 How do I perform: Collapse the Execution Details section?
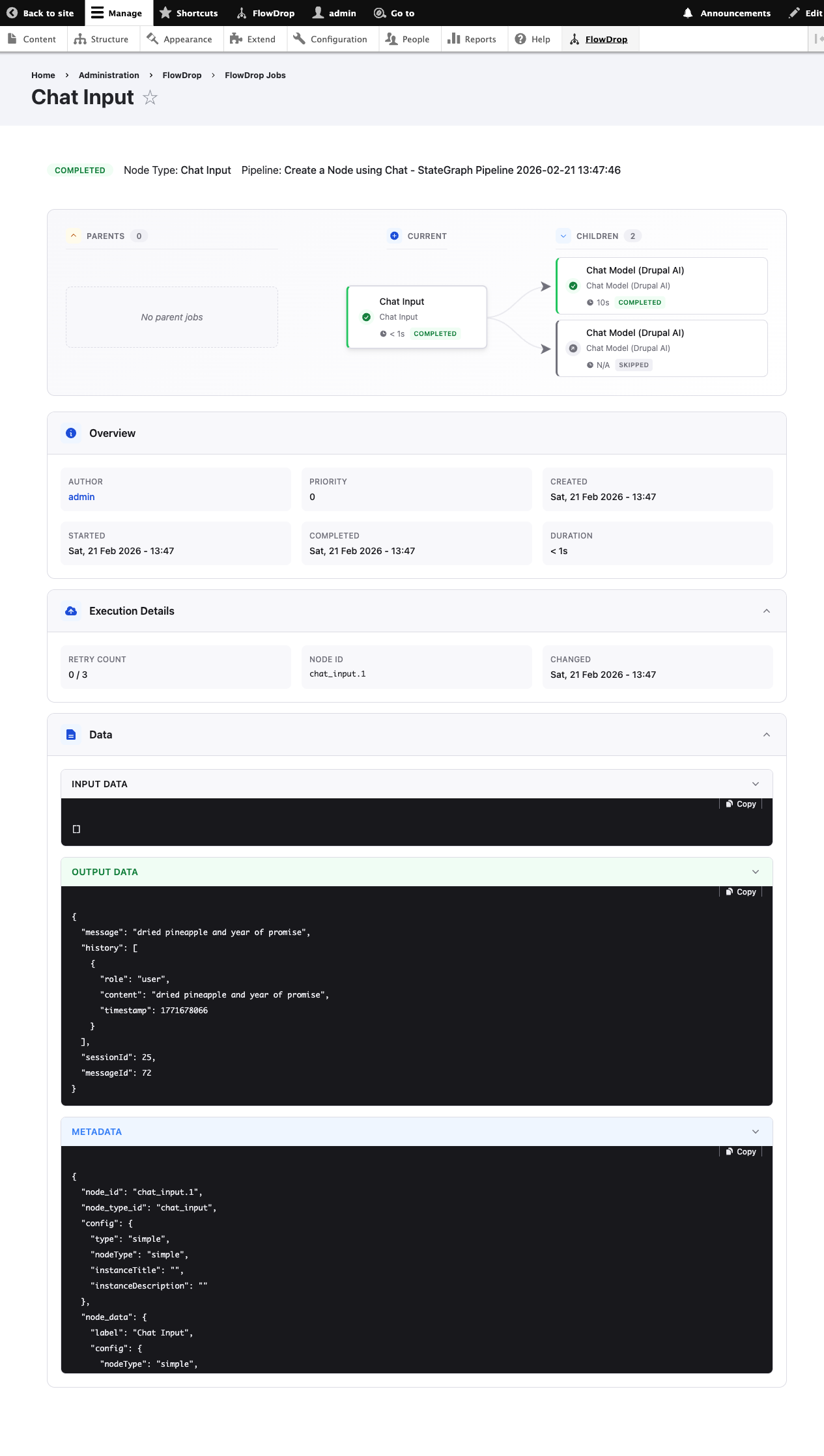pyautogui.click(x=767, y=611)
